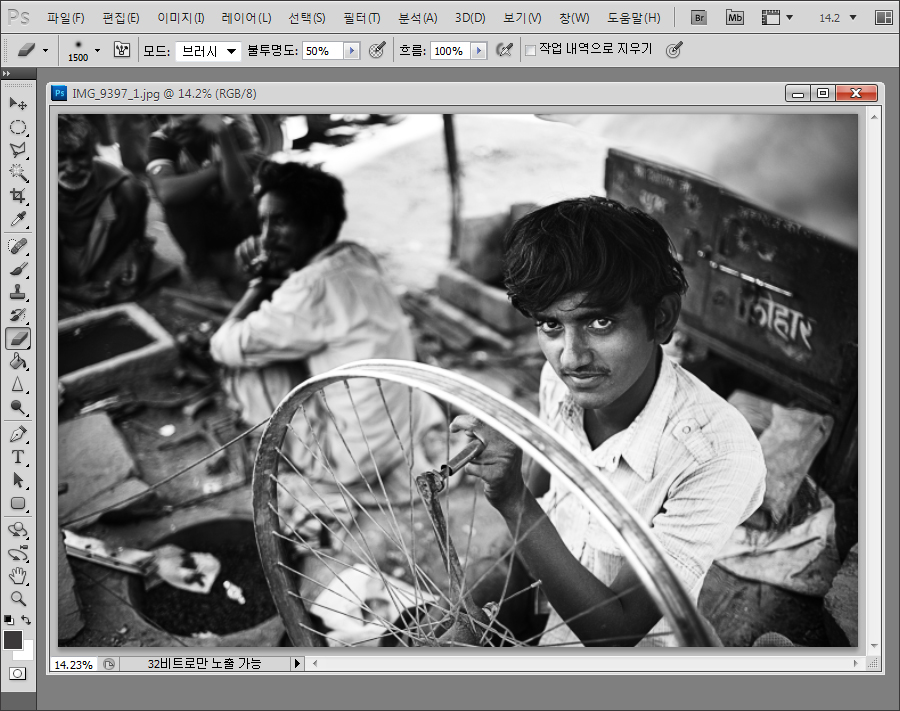Click the foreground color swatch
Image resolution: width=900 pixels, height=711 pixels.
(x=13, y=640)
